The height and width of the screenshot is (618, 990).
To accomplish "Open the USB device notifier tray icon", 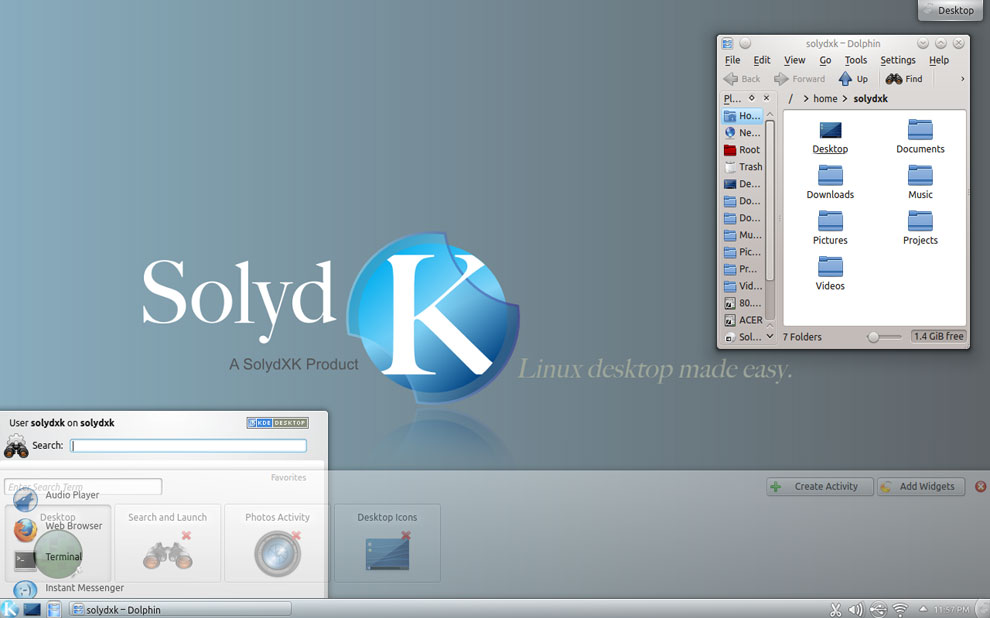I will [x=878, y=610].
